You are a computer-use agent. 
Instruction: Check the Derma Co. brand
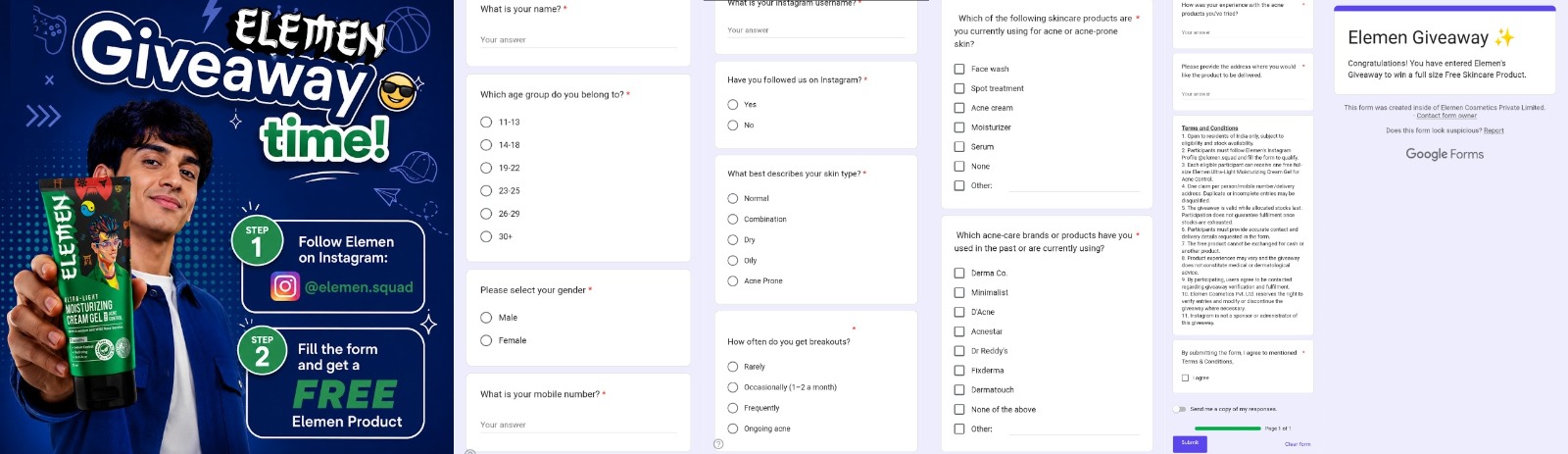[959, 274]
